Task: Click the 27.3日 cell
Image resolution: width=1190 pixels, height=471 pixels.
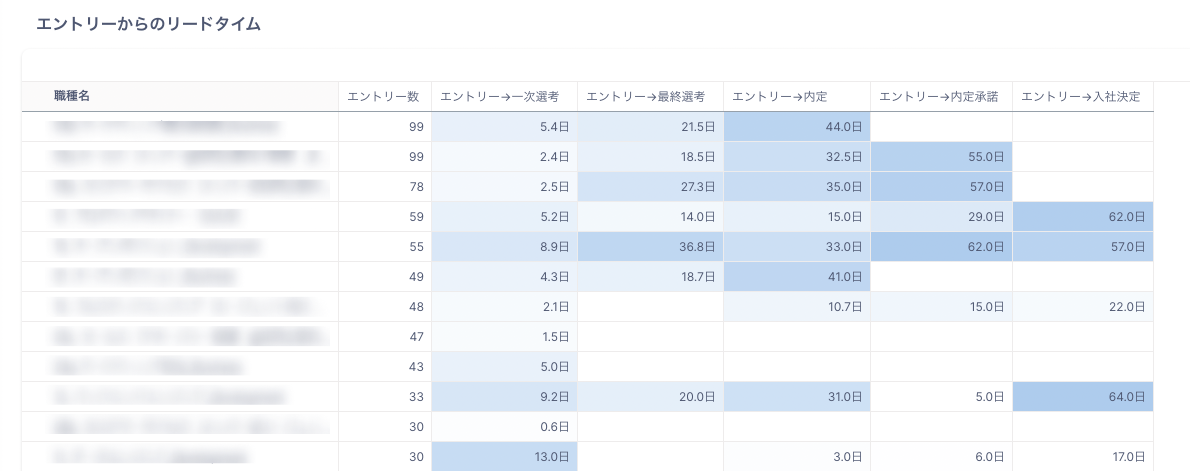Action: coord(650,187)
